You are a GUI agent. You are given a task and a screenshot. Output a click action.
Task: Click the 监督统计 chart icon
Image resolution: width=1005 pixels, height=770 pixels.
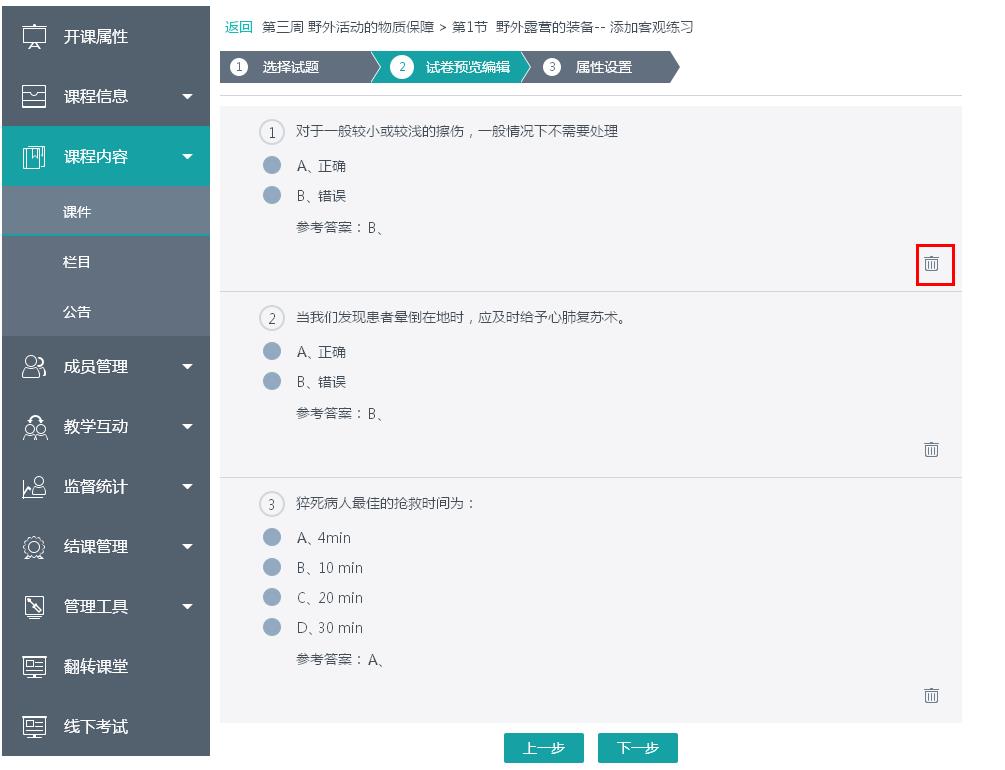click(x=35, y=487)
